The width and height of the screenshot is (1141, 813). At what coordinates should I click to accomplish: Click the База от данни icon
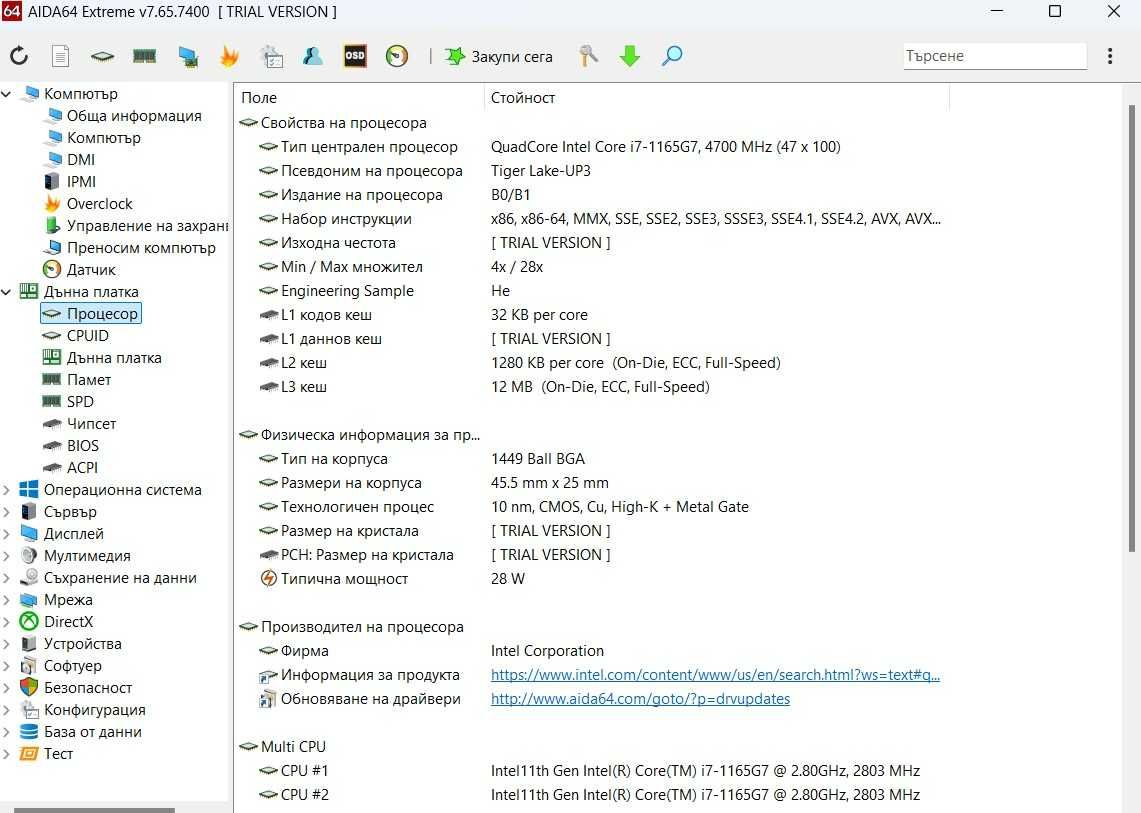[29, 731]
